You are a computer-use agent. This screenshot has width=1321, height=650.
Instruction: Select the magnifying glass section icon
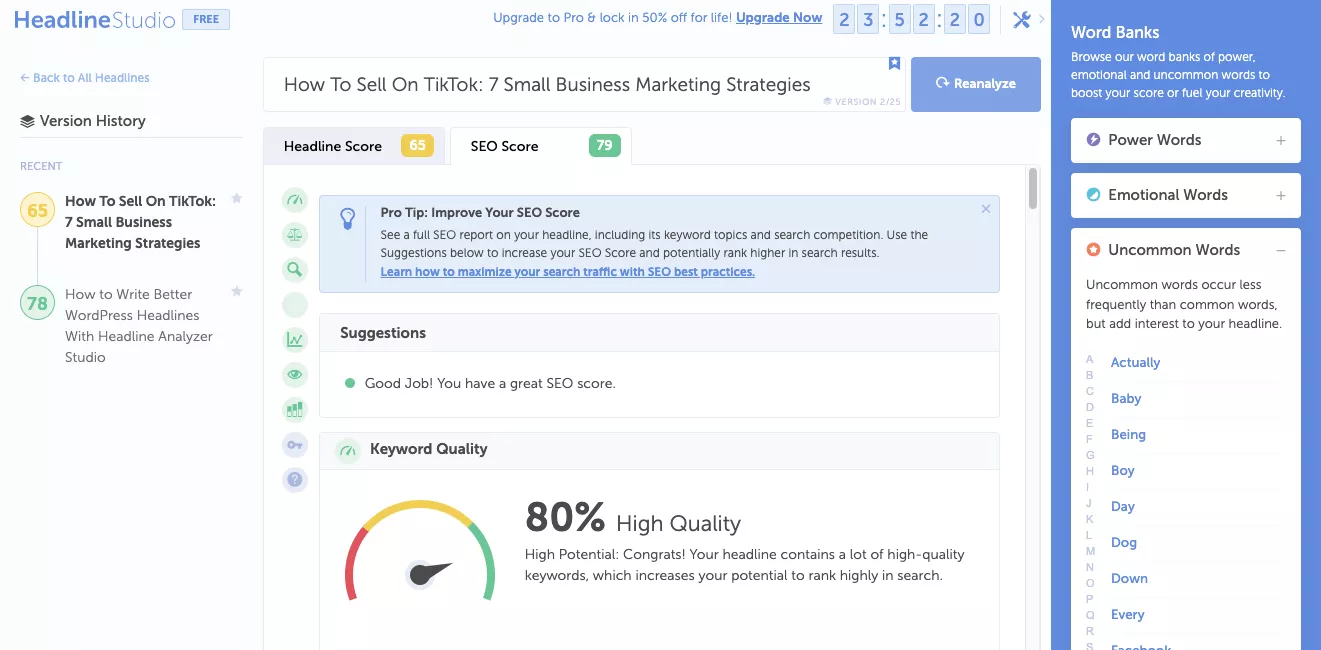294,269
